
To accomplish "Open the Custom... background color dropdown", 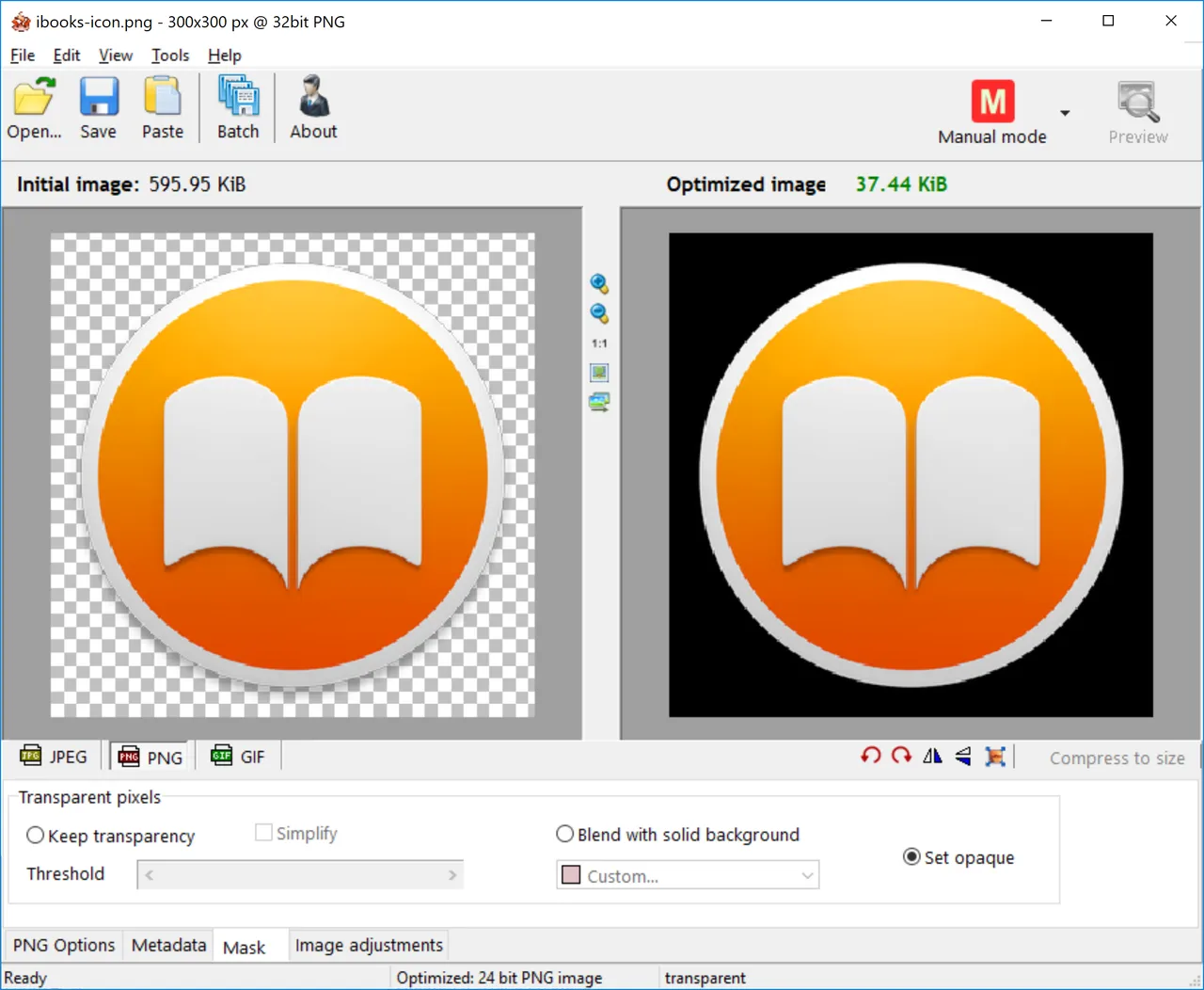I will tap(688, 875).
